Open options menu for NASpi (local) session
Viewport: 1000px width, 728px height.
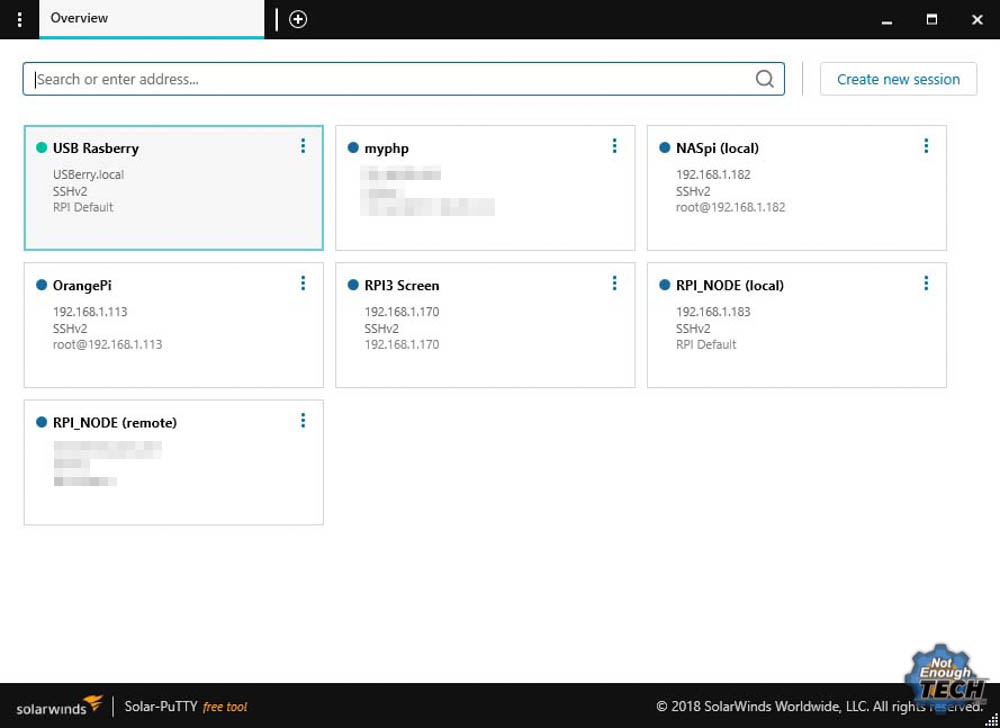coord(926,146)
